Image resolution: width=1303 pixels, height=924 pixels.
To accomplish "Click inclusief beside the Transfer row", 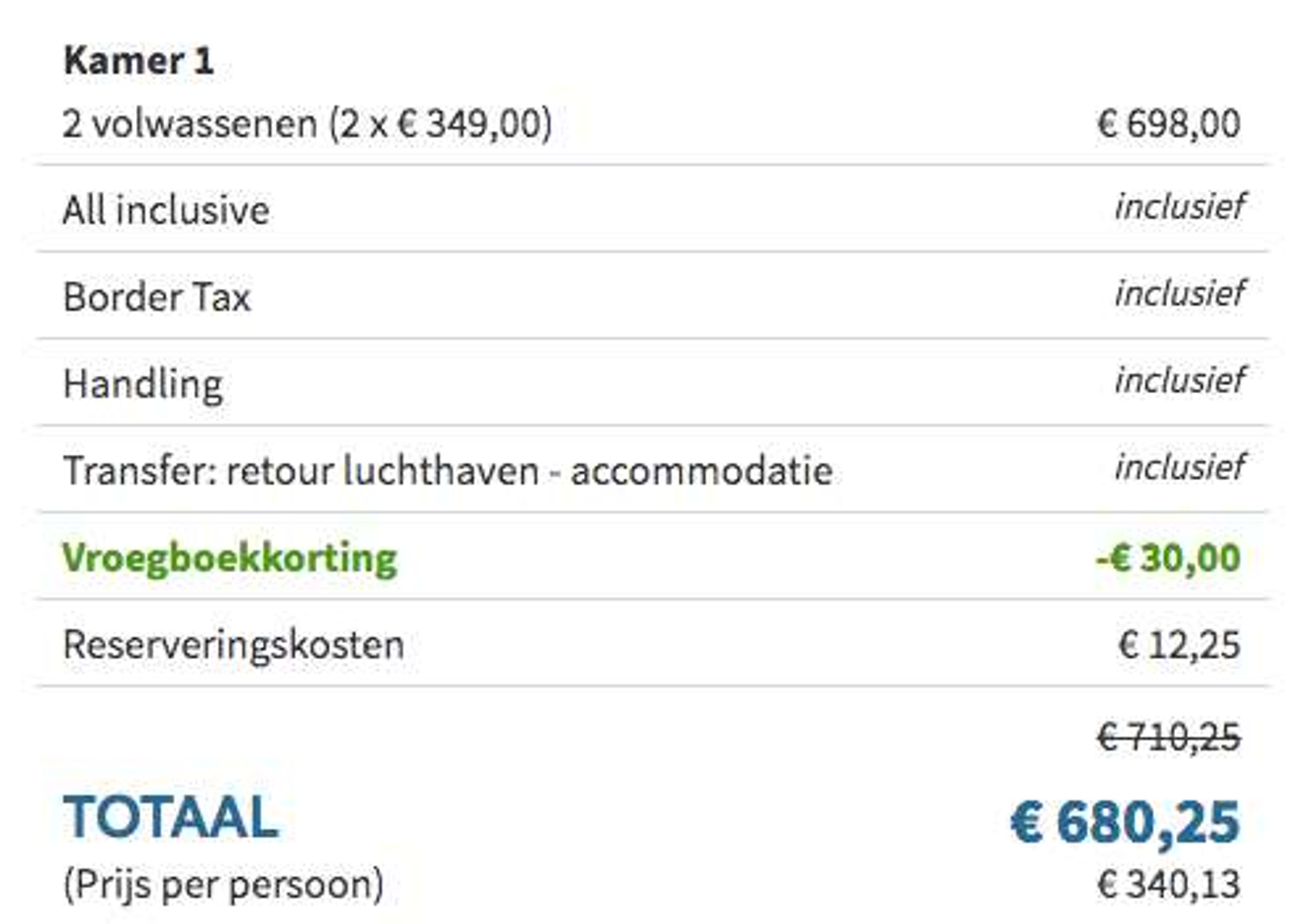I will [x=1179, y=468].
